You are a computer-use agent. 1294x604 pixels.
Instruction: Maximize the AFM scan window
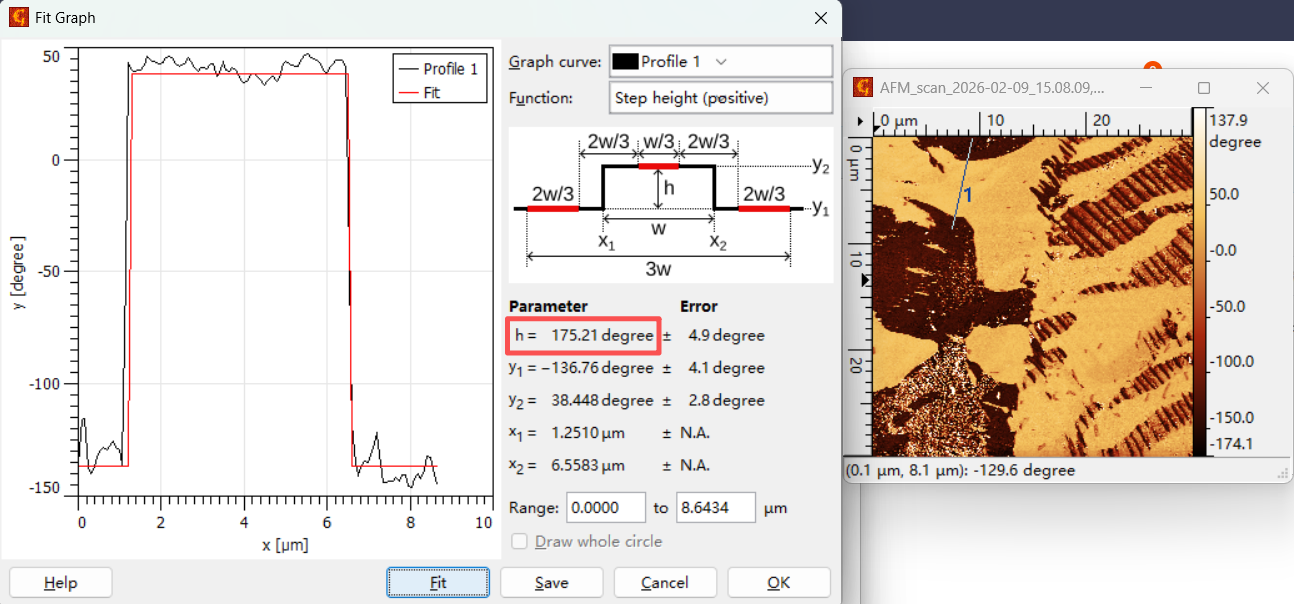pyautogui.click(x=1204, y=88)
